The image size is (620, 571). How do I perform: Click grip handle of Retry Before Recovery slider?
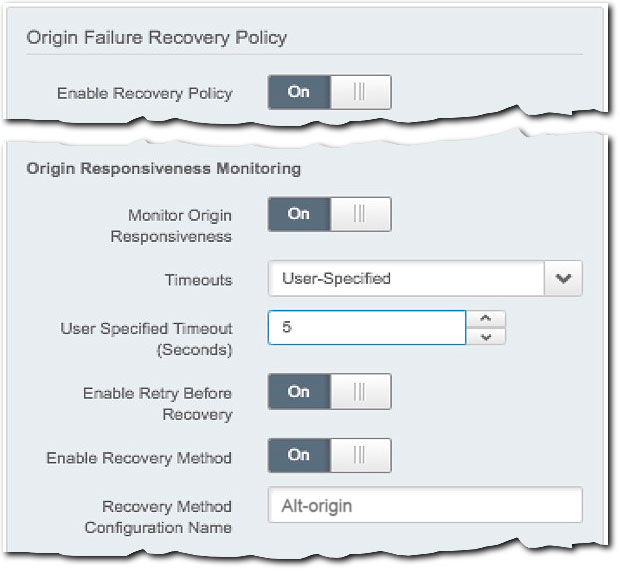click(360, 393)
